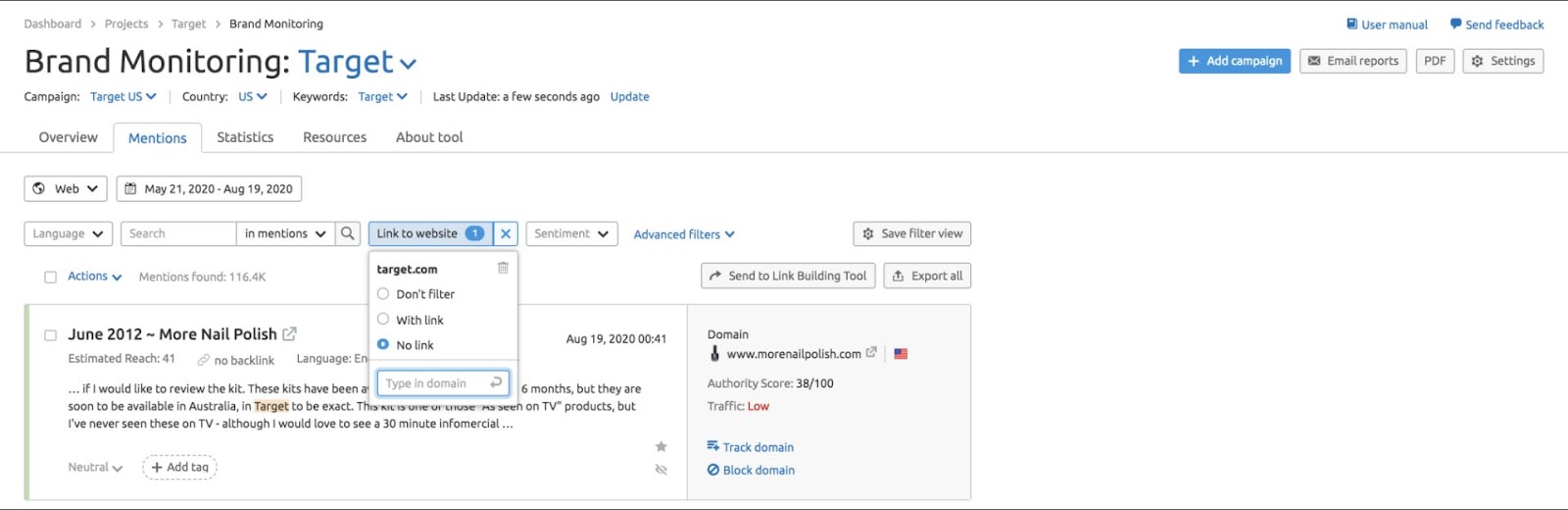Open morenailpolish.com external link icon
The width and height of the screenshot is (1568, 510).
(871, 352)
